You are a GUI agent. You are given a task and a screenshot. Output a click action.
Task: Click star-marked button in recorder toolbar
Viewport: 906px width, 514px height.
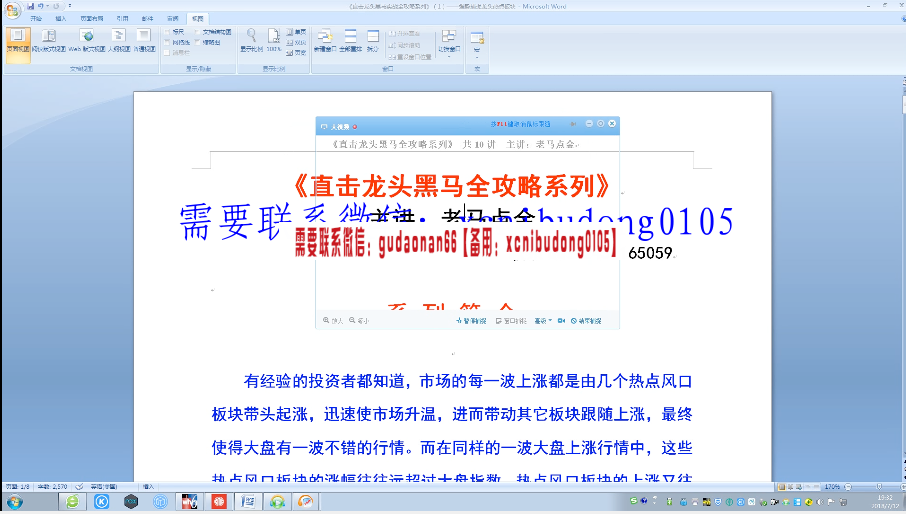click(471, 321)
